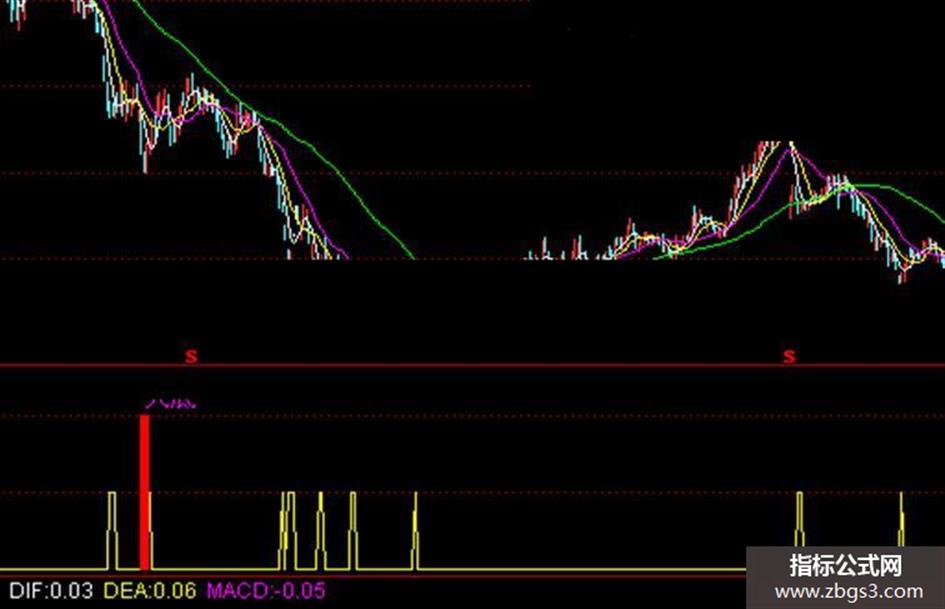
Task: Open the www.zbgs3.com watermark link
Action: pos(849,592)
